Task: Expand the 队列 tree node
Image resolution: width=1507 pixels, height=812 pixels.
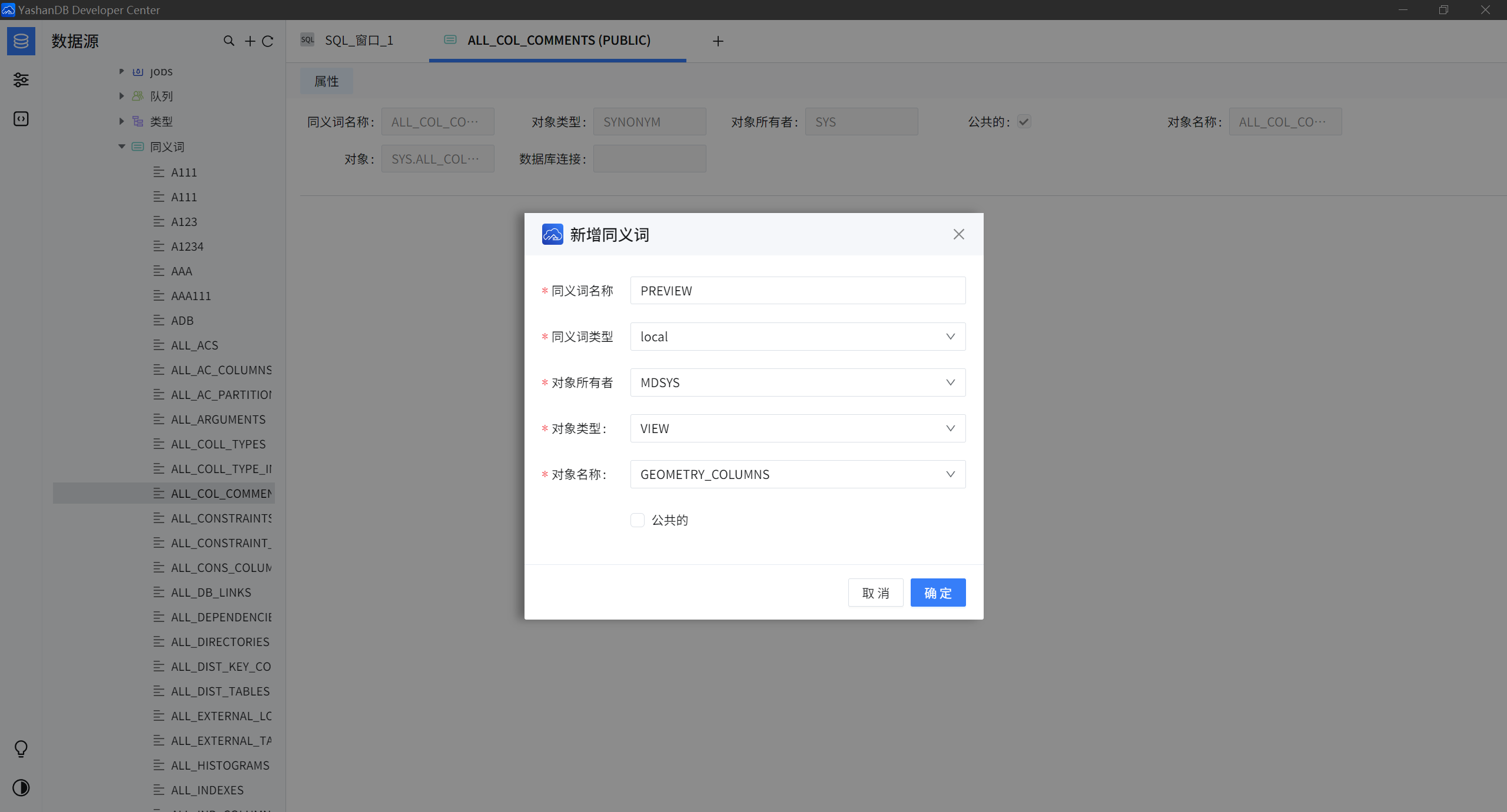Action: (121, 96)
